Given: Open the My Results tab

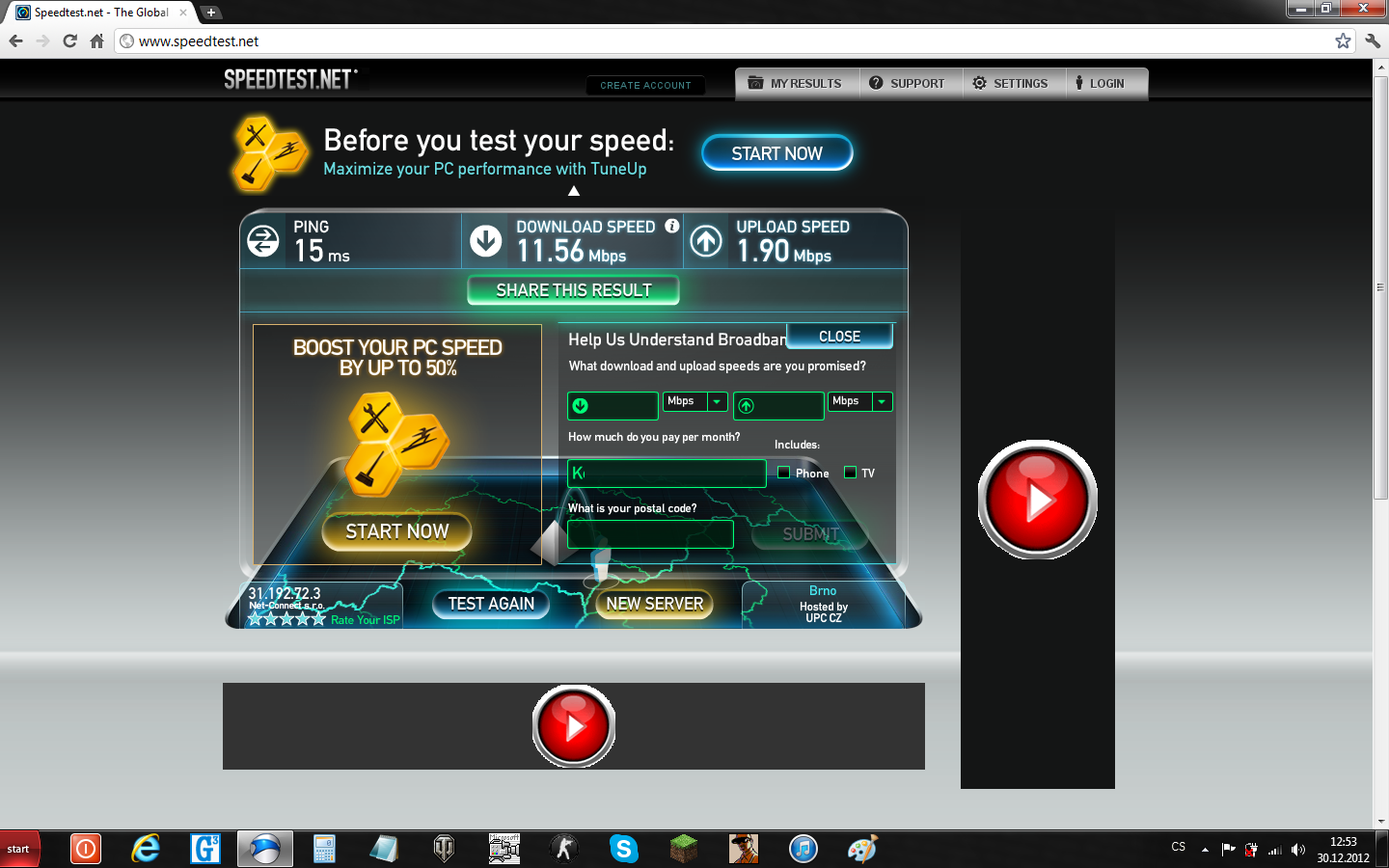Looking at the screenshot, I should (x=796, y=84).
